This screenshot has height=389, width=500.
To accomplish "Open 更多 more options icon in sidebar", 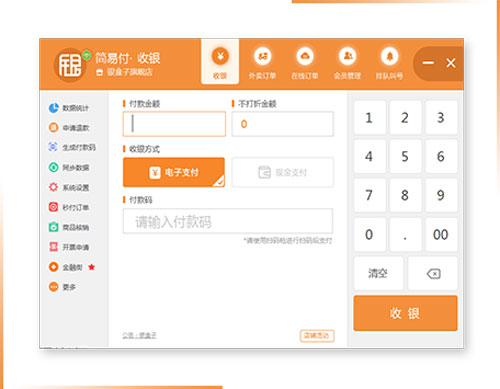I will click(x=53, y=287).
